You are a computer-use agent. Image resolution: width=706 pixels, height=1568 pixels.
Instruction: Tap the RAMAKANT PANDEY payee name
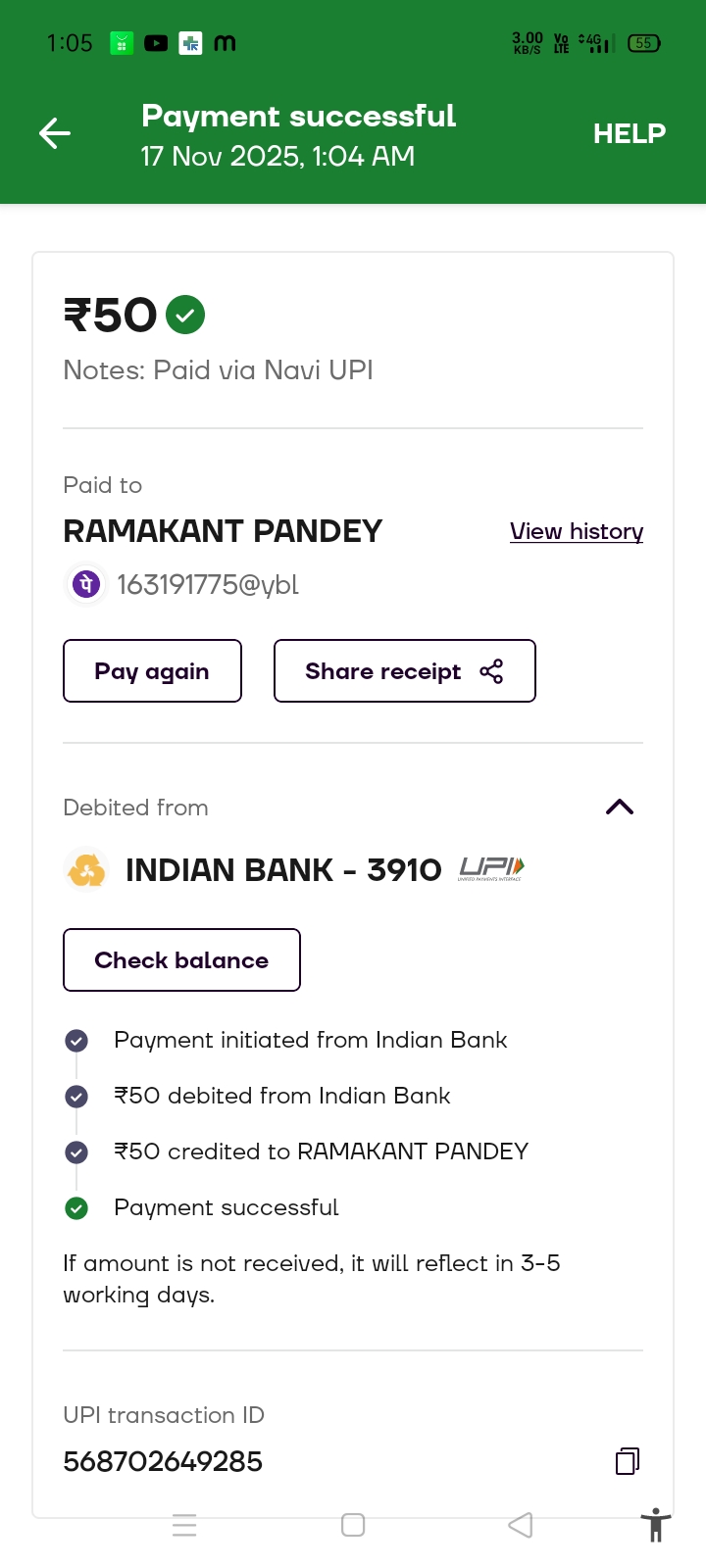[x=223, y=531]
